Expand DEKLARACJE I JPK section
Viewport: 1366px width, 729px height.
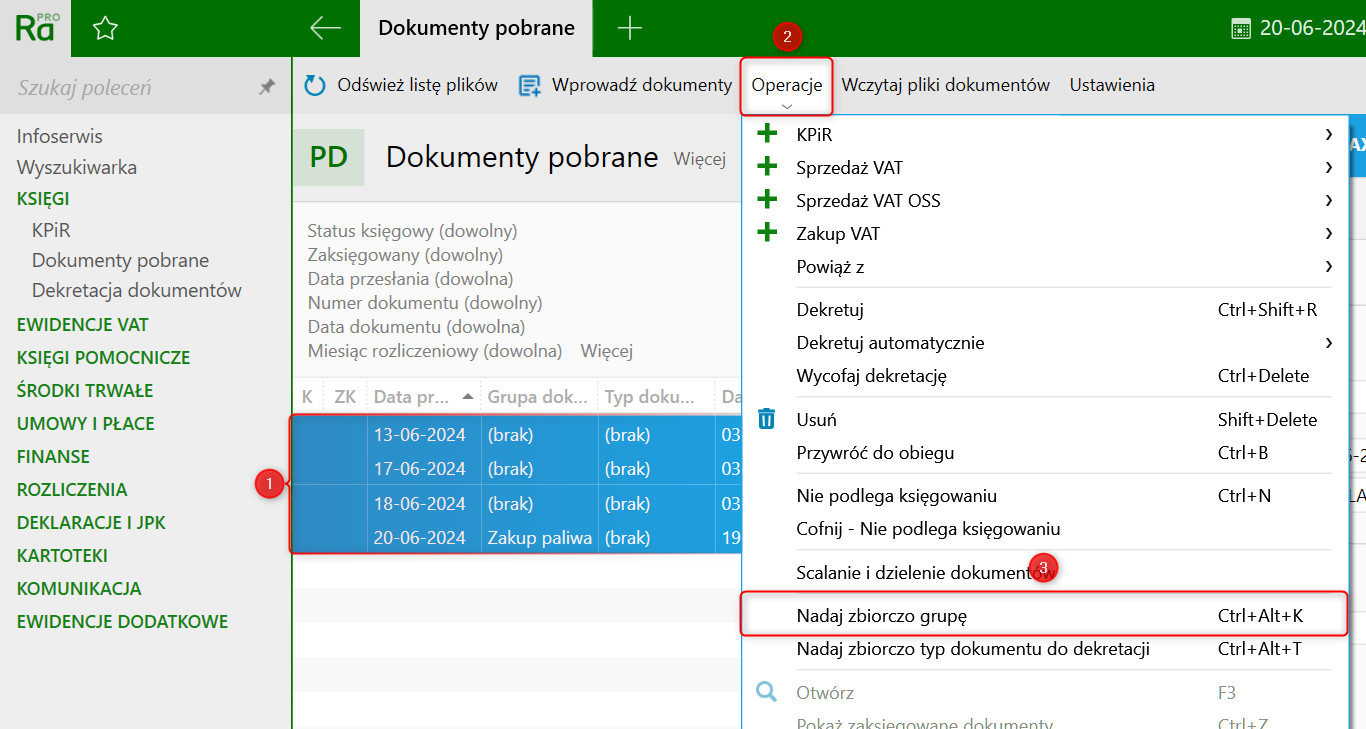(91, 523)
